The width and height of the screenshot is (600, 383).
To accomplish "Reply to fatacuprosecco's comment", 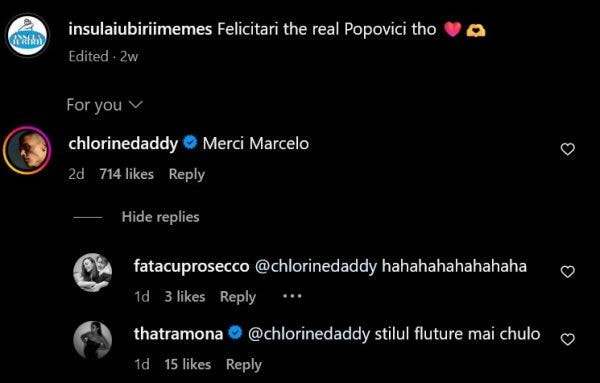I will click(238, 297).
